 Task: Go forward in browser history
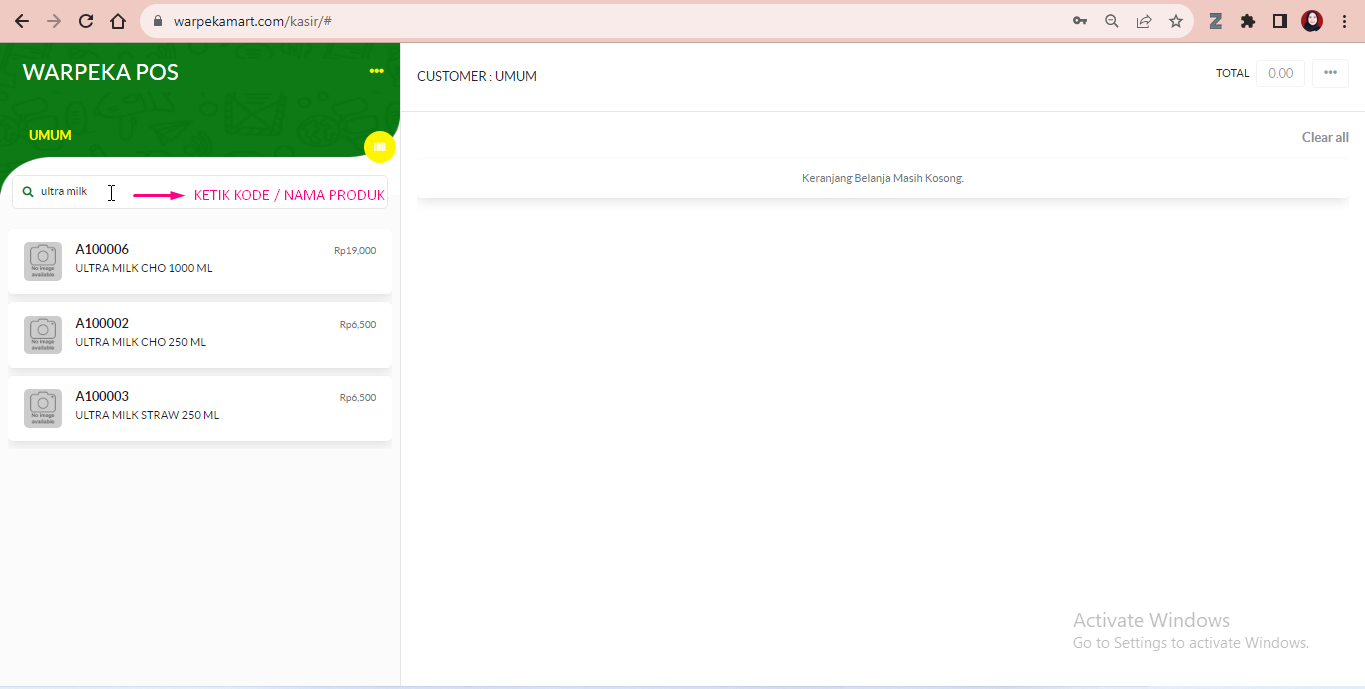[x=54, y=21]
